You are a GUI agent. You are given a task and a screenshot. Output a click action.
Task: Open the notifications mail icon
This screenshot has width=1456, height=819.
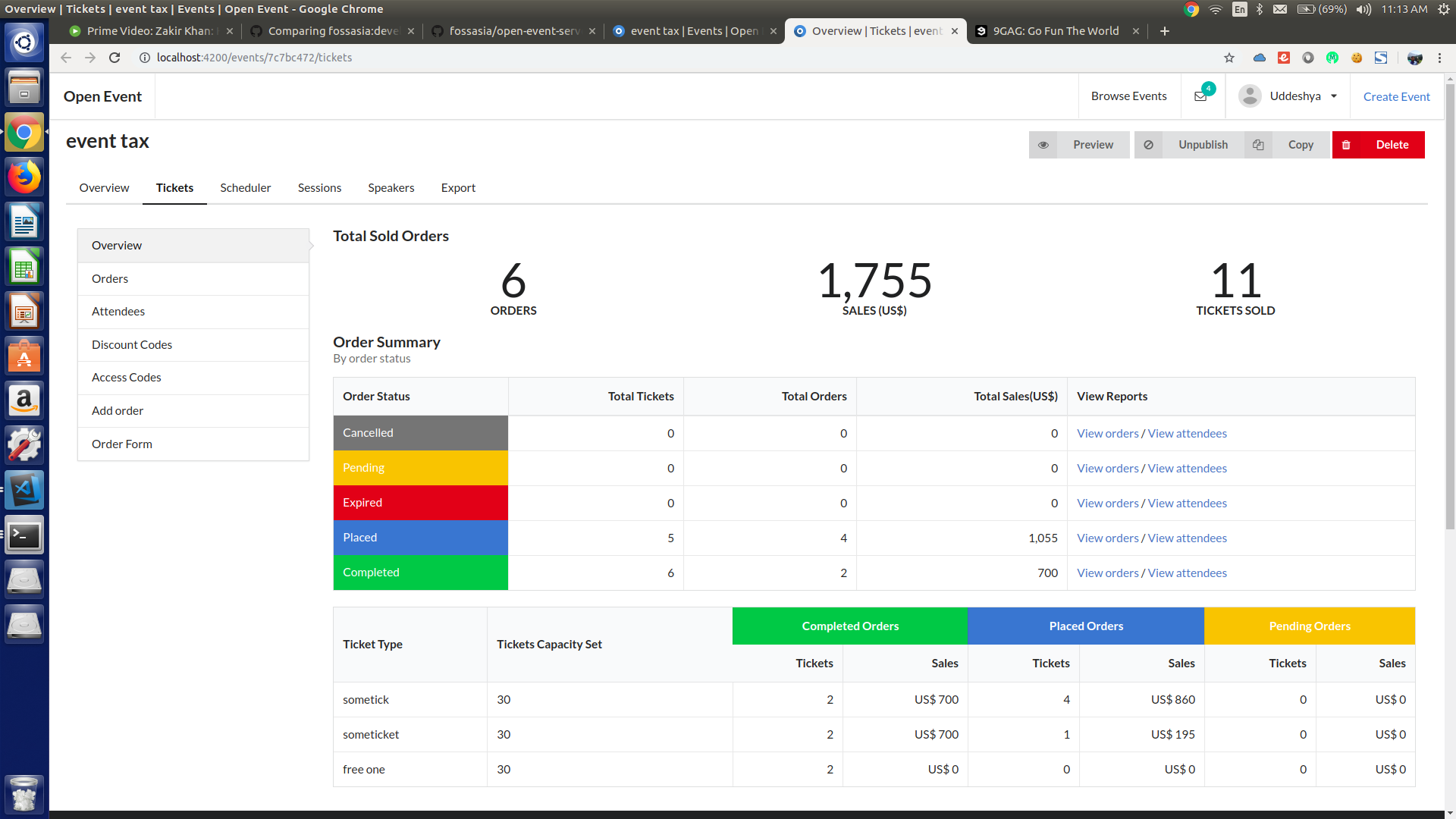pos(1200,96)
